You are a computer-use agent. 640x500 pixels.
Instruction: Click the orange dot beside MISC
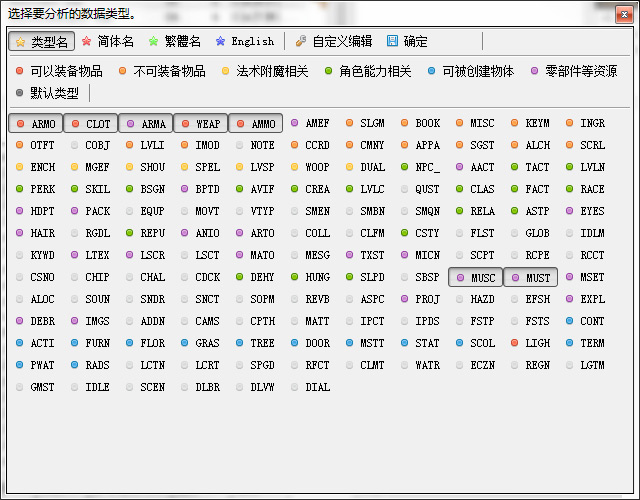460,123
